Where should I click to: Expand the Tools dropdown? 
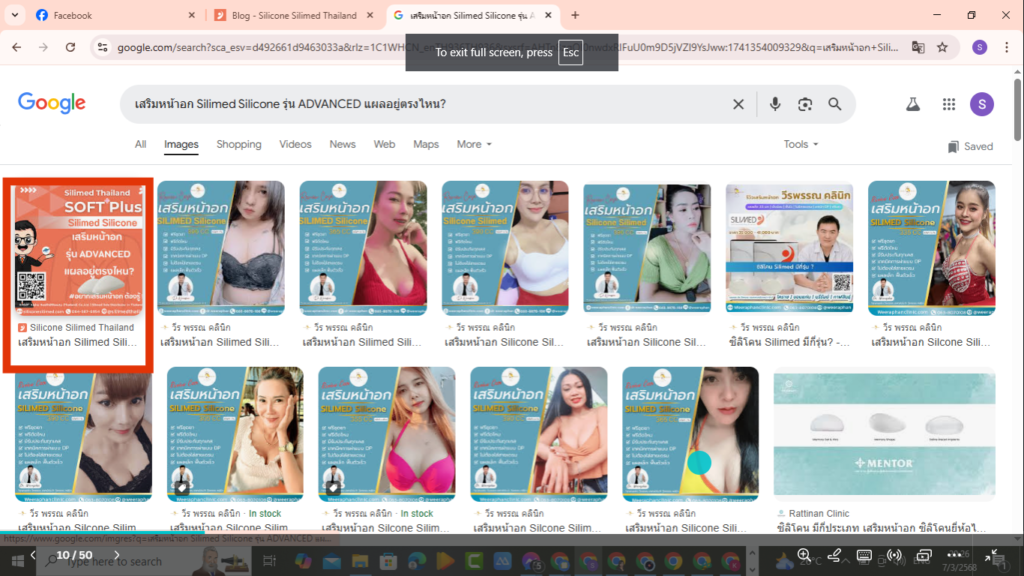click(801, 144)
